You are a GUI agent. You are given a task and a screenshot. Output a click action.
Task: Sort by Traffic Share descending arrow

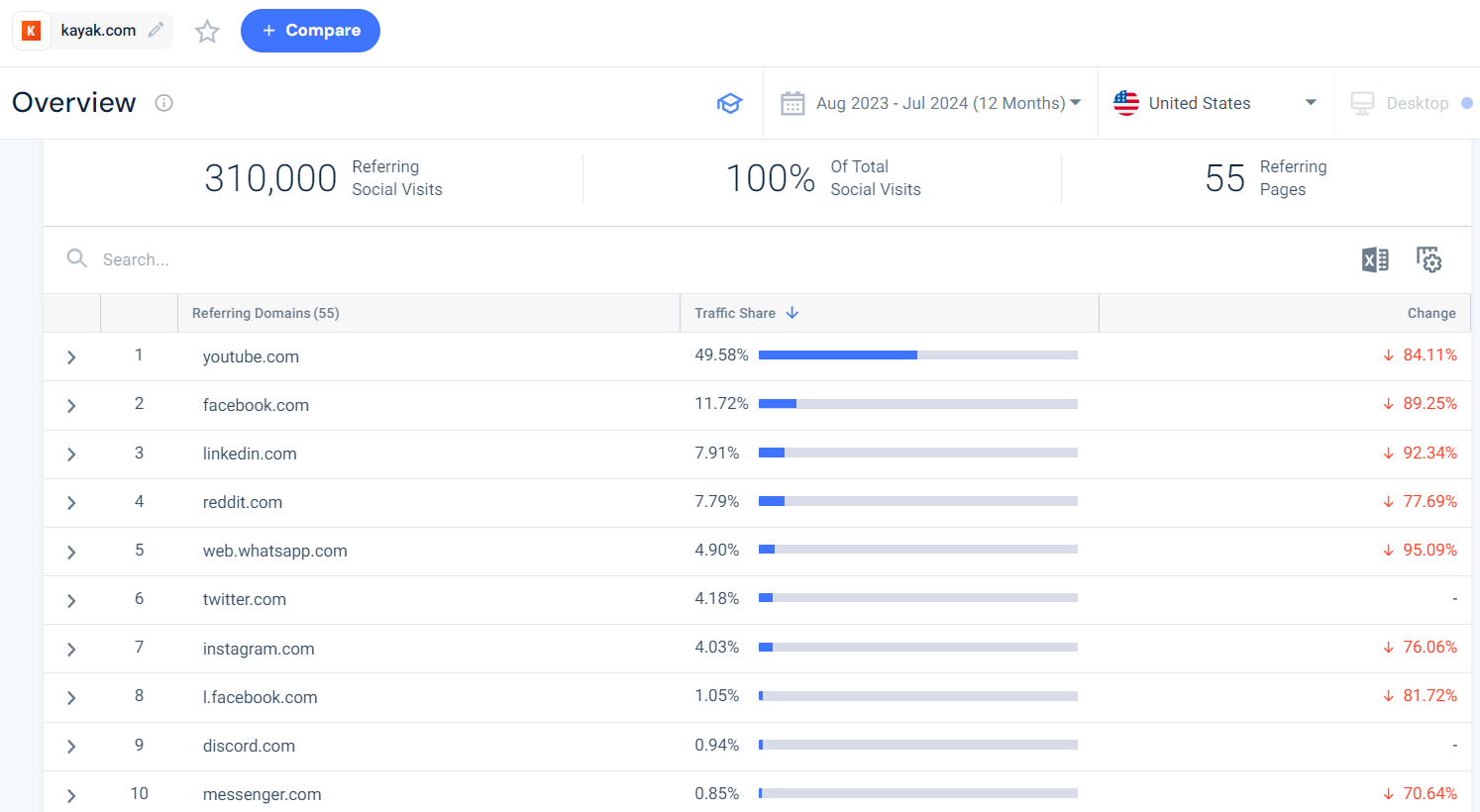[792, 313]
